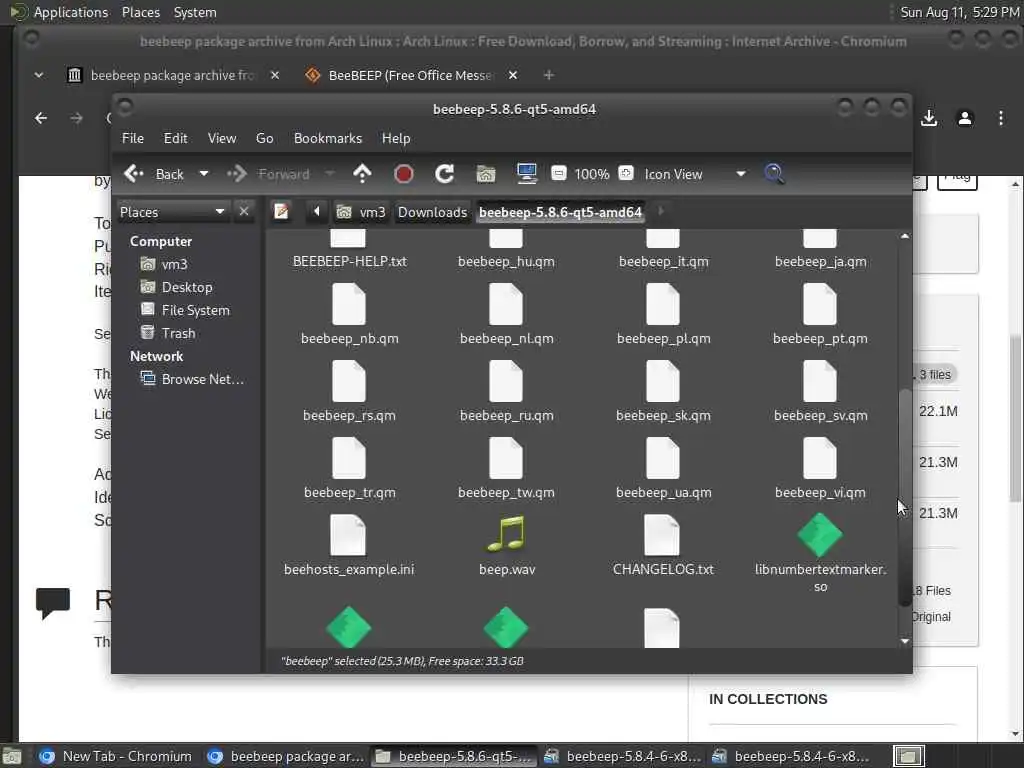Screen dimensions: 1024x768
Task: Select the libnumbertextmarker.so file icon
Action: [x=820, y=534]
